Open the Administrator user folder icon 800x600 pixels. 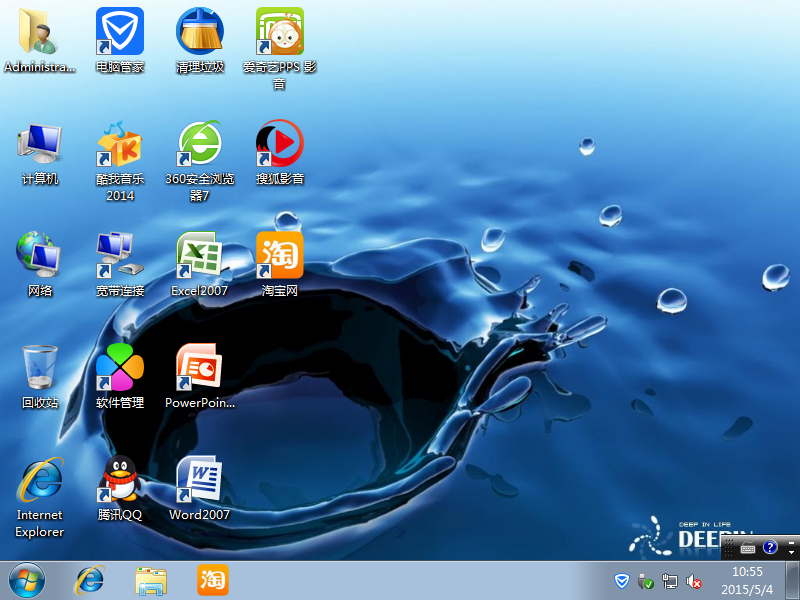(39, 40)
